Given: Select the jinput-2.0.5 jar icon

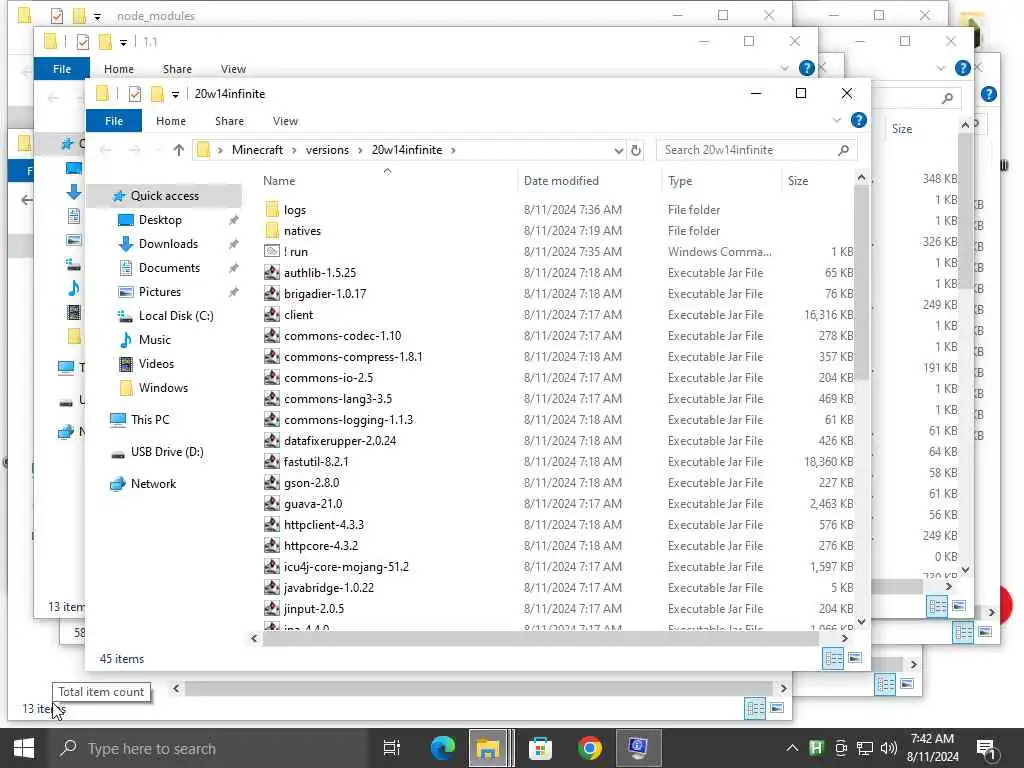Looking at the screenshot, I should coord(272,608).
